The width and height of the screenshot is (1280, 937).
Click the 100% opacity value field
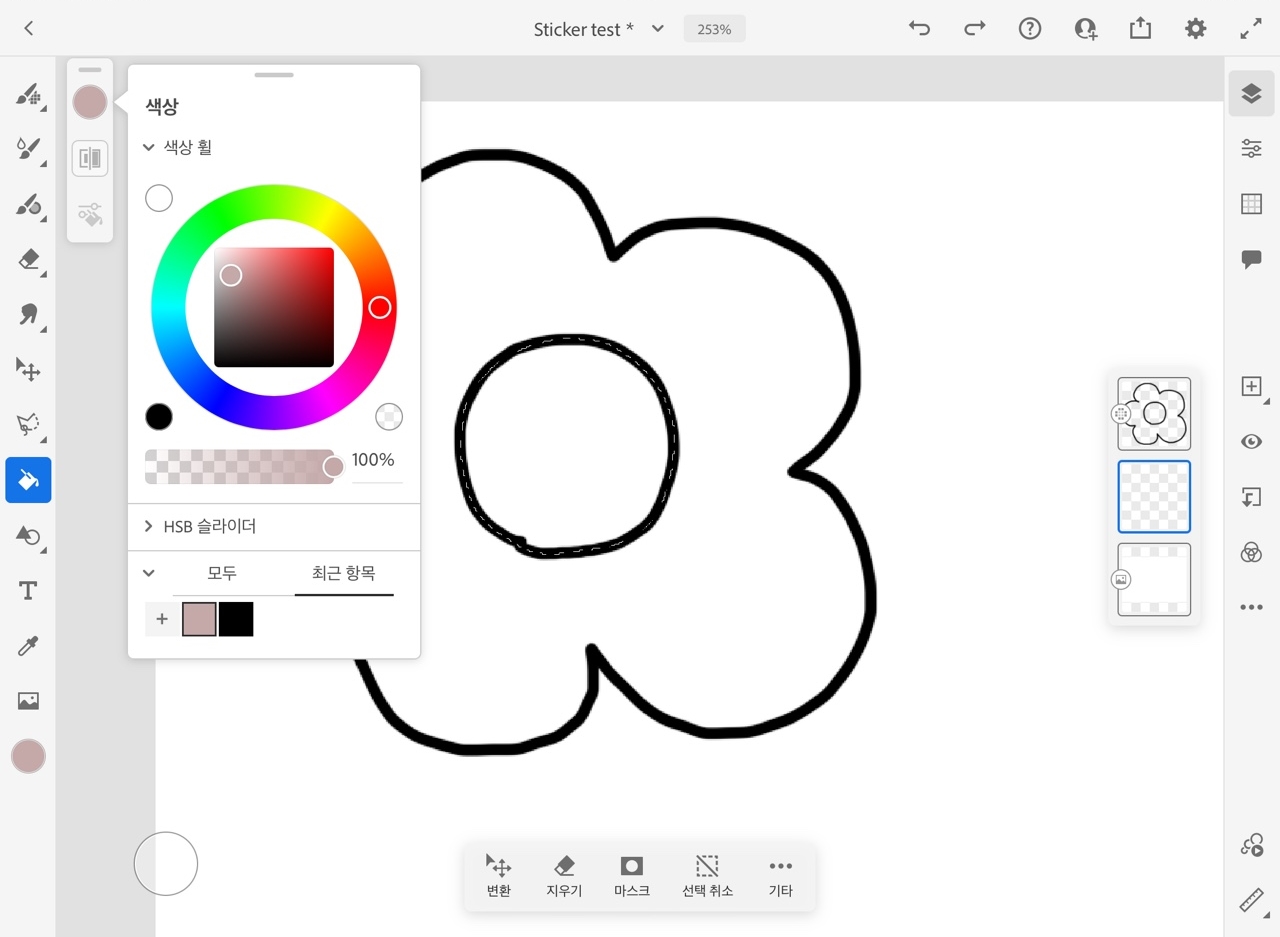tap(376, 461)
